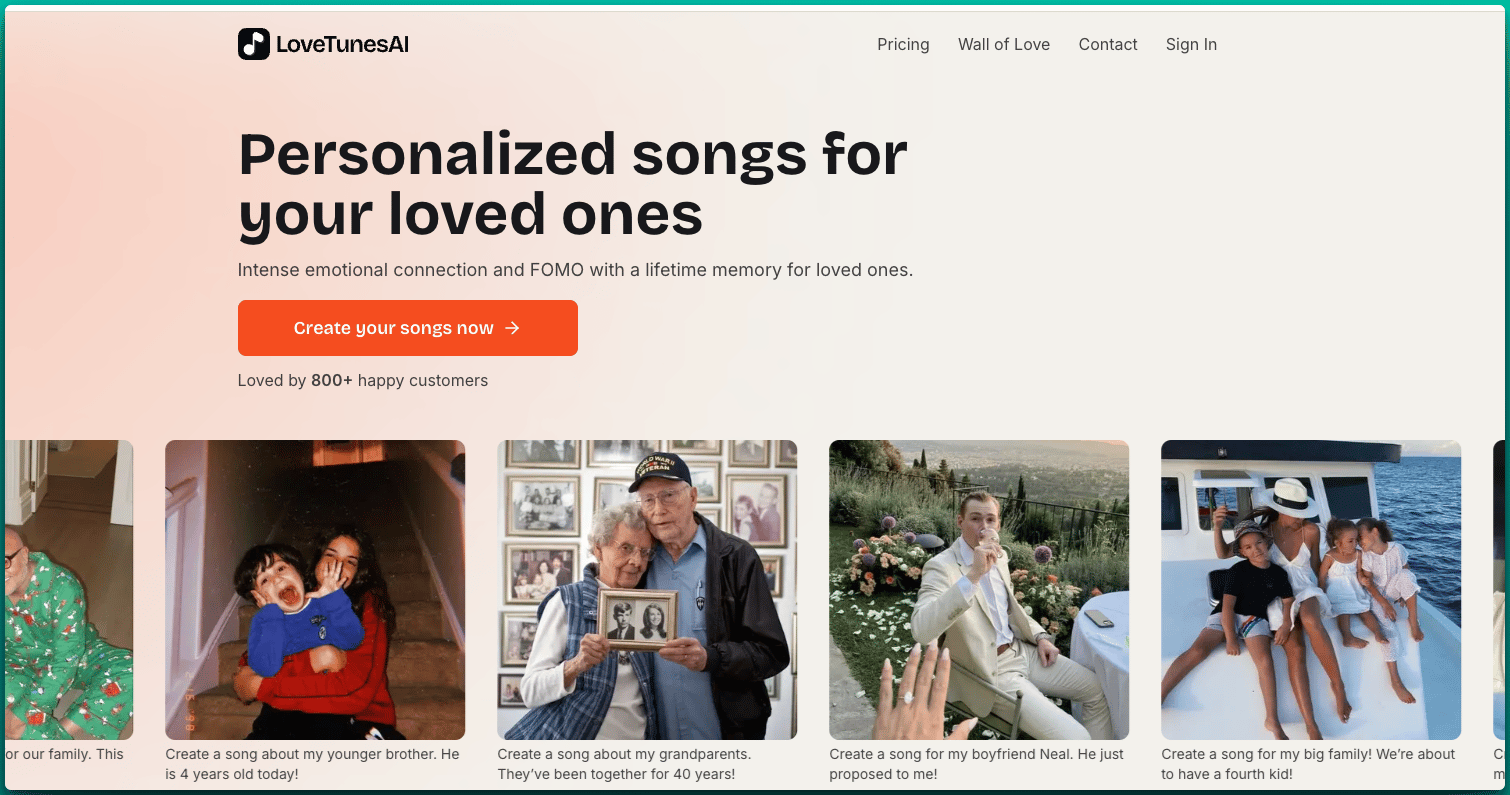Viewport: 1510px width, 795px height.
Task: Click the boyfriend Neal proposal caption
Action: [976, 764]
